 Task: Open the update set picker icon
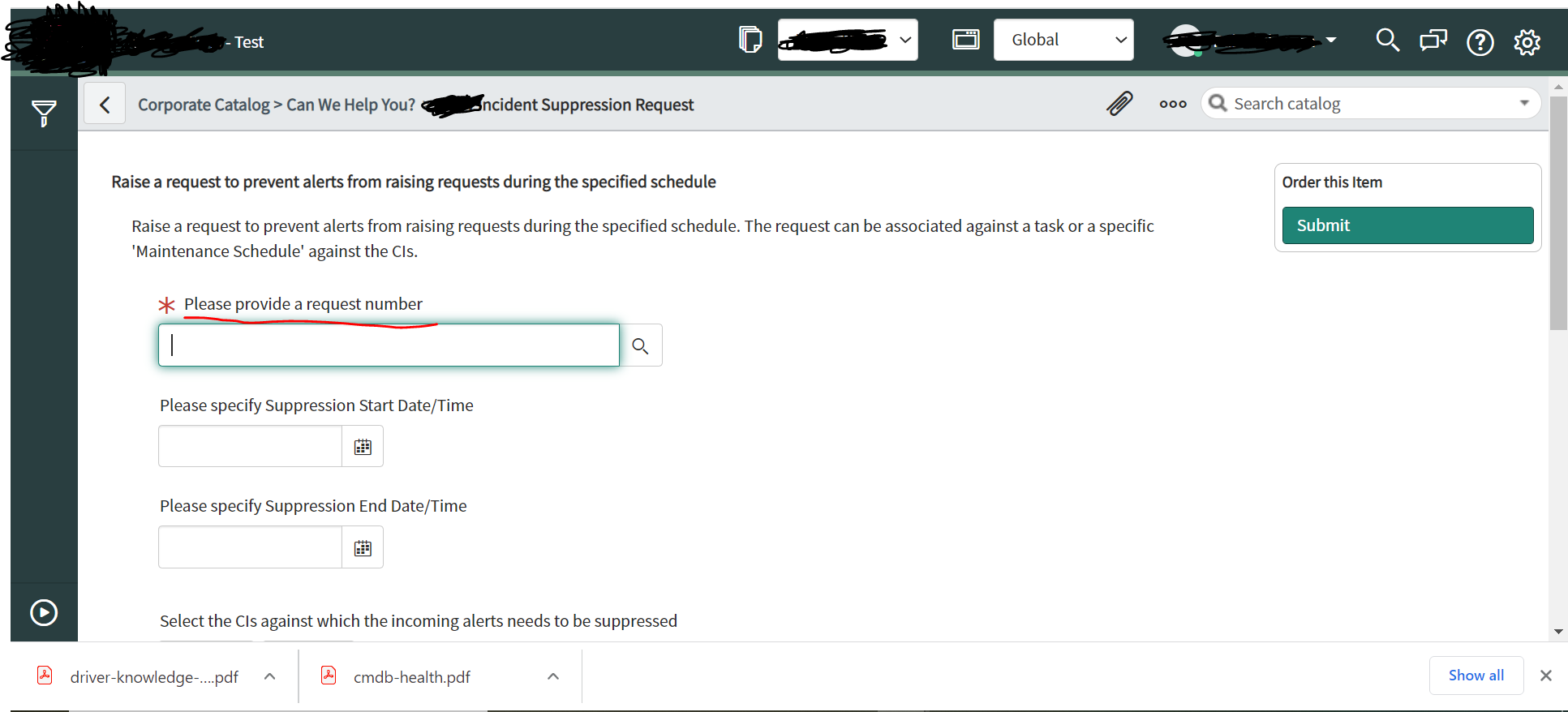point(750,39)
